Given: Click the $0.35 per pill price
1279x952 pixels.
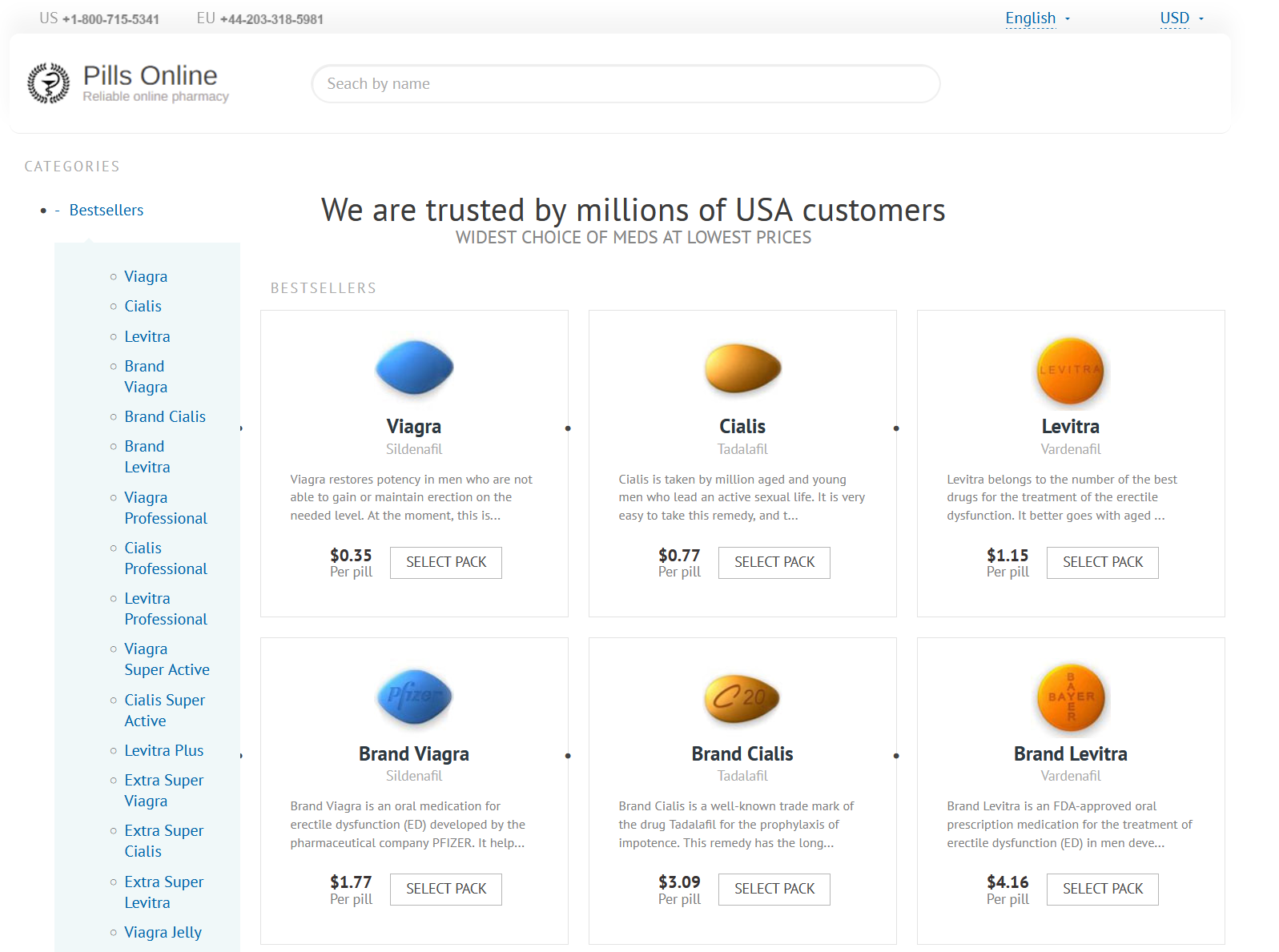Looking at the screenshot, I should point(352,555).
